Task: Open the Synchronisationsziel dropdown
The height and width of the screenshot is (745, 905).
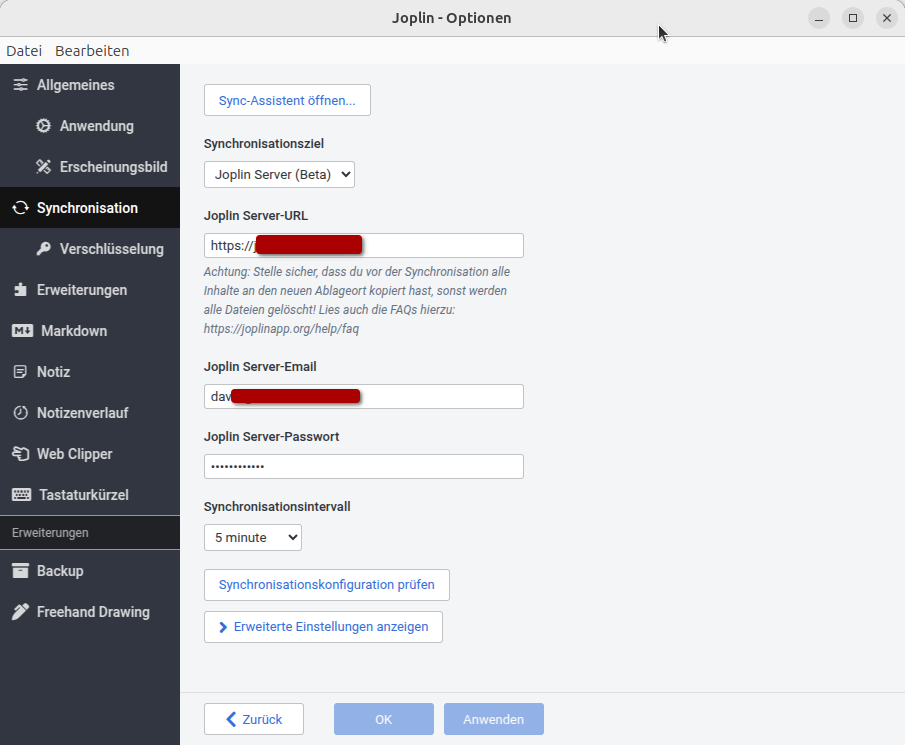Action: [279, 175]
